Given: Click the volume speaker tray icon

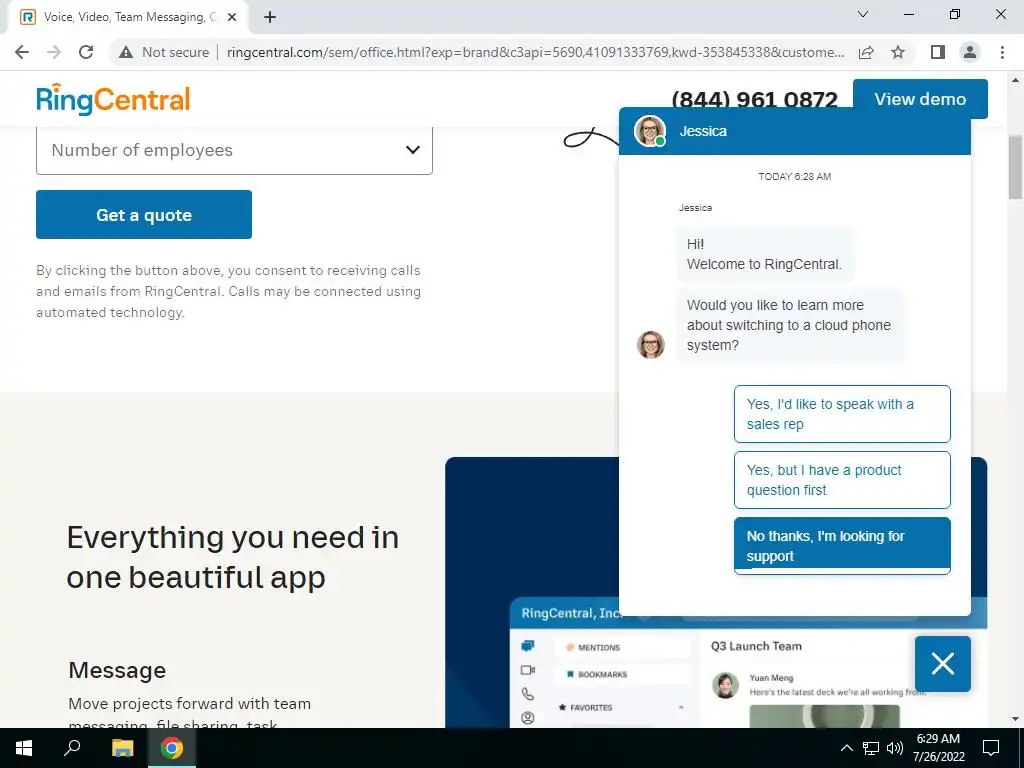Looking at the screenshot, I should (895, 748).
